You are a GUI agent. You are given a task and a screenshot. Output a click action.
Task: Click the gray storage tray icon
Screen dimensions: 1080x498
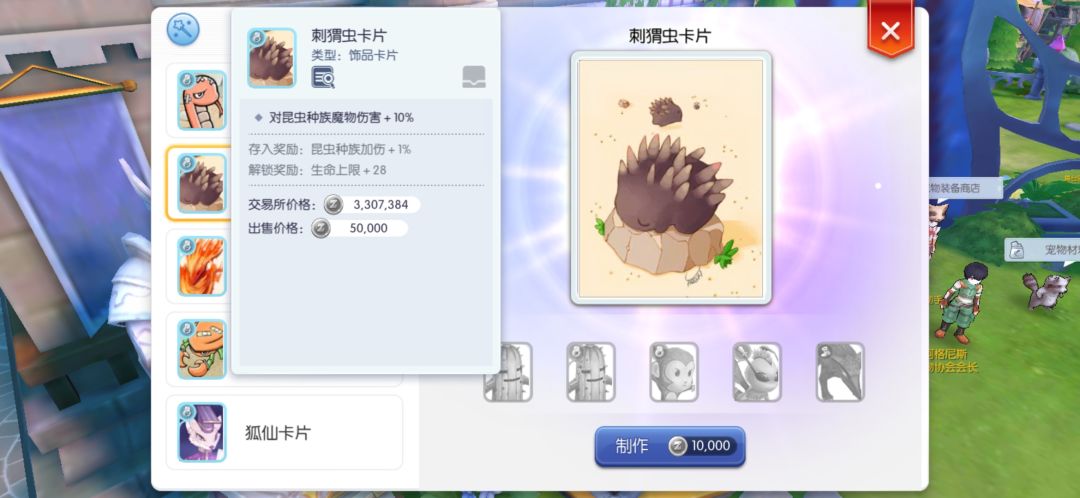[x=474, y=77]
